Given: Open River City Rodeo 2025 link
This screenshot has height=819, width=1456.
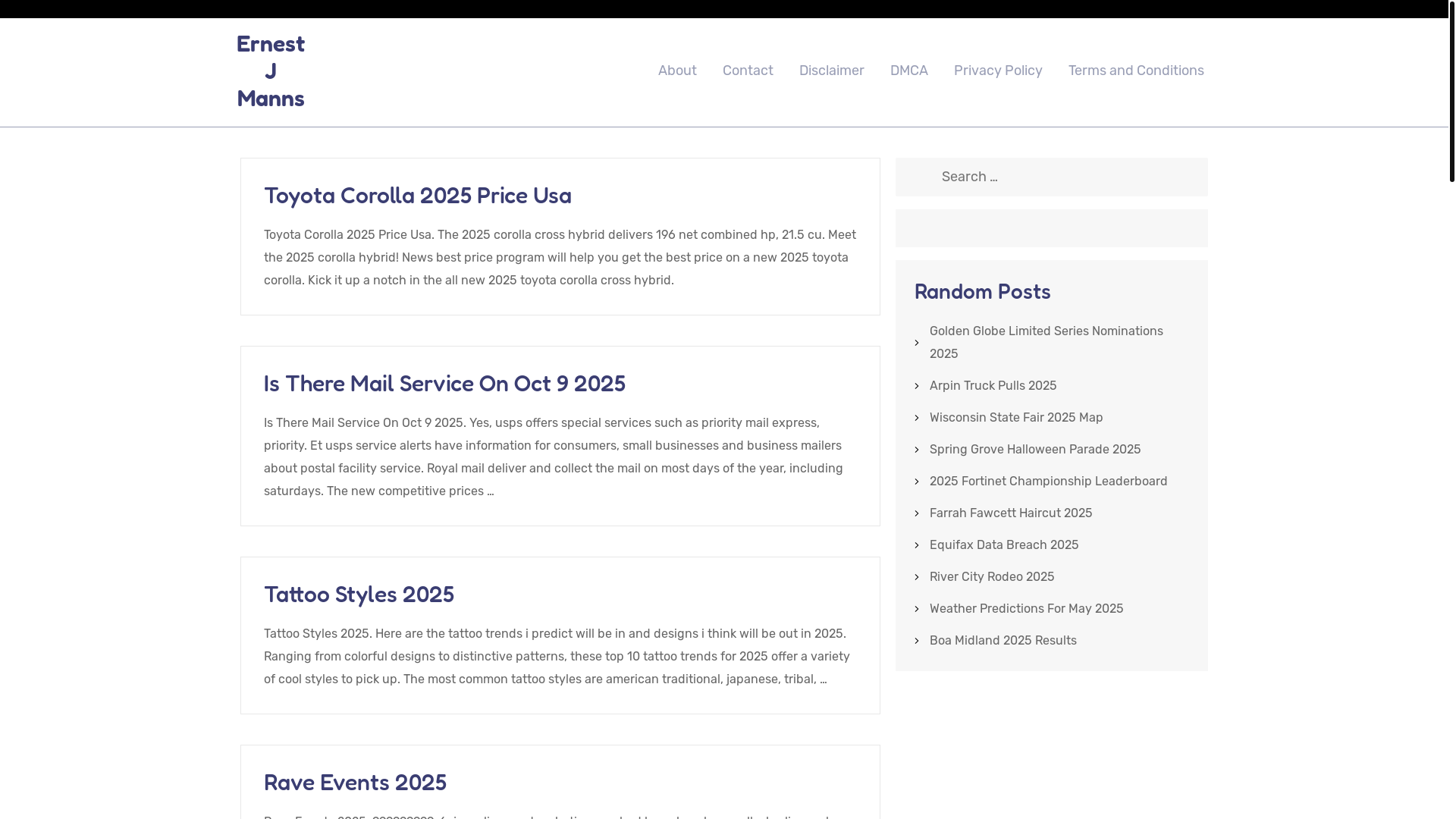Looking at the screenshot, I should click(992, 577).
